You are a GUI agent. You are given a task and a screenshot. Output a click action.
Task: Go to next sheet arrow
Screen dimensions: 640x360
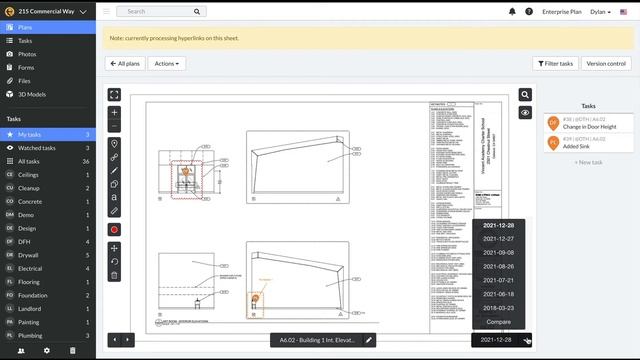(128, 340)
